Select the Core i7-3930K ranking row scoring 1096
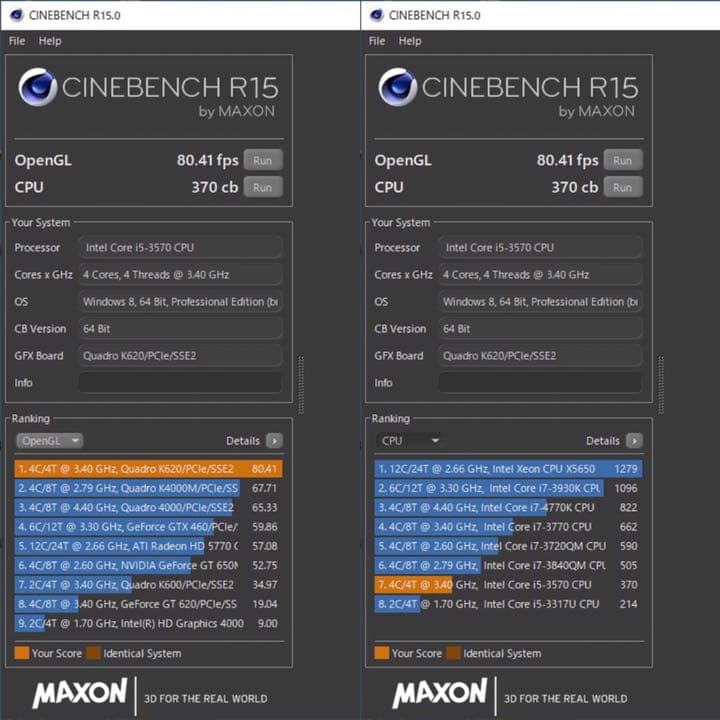 click(x=508, y=488)
